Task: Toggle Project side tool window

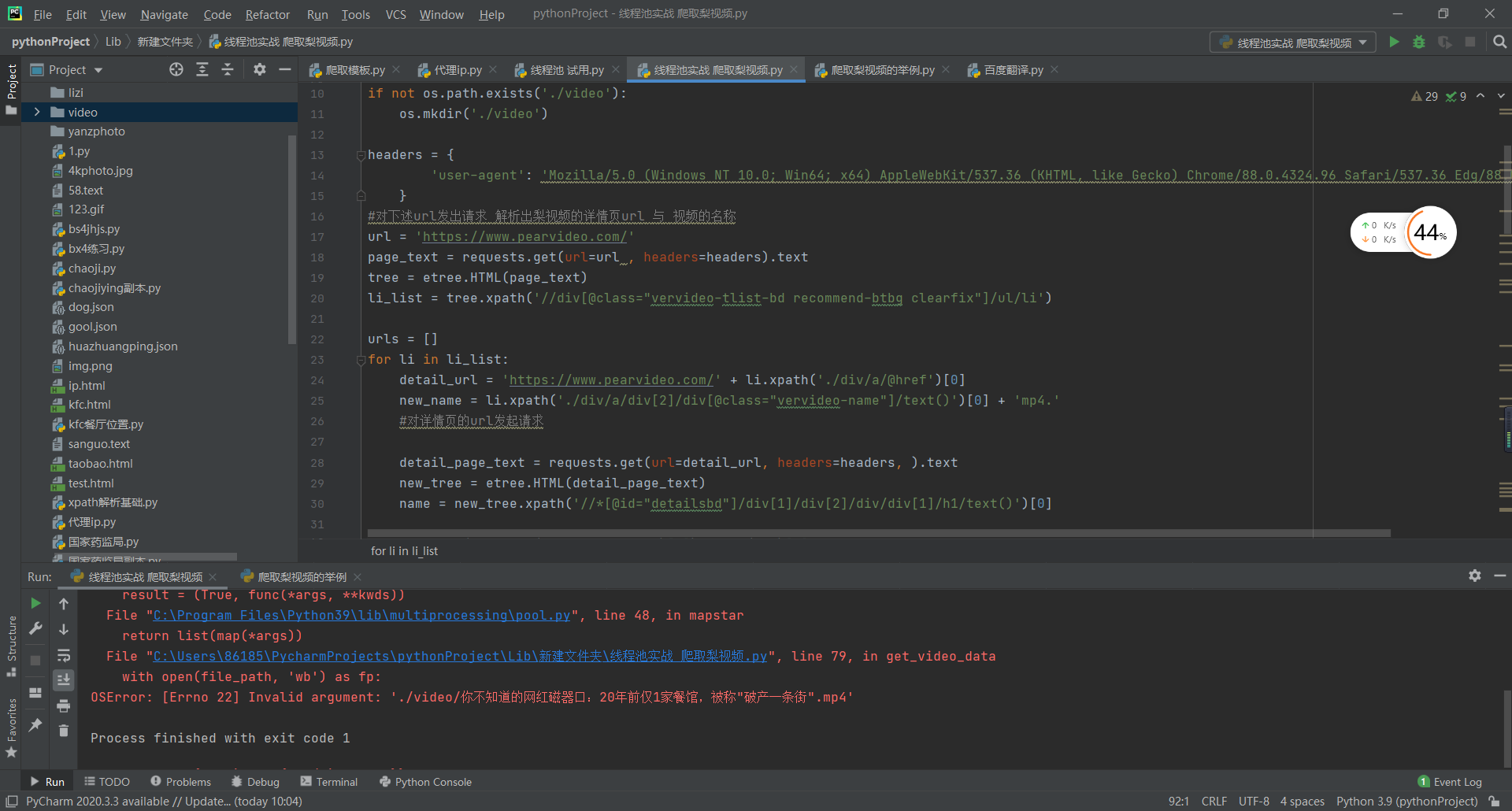Action: coord(11,88)
